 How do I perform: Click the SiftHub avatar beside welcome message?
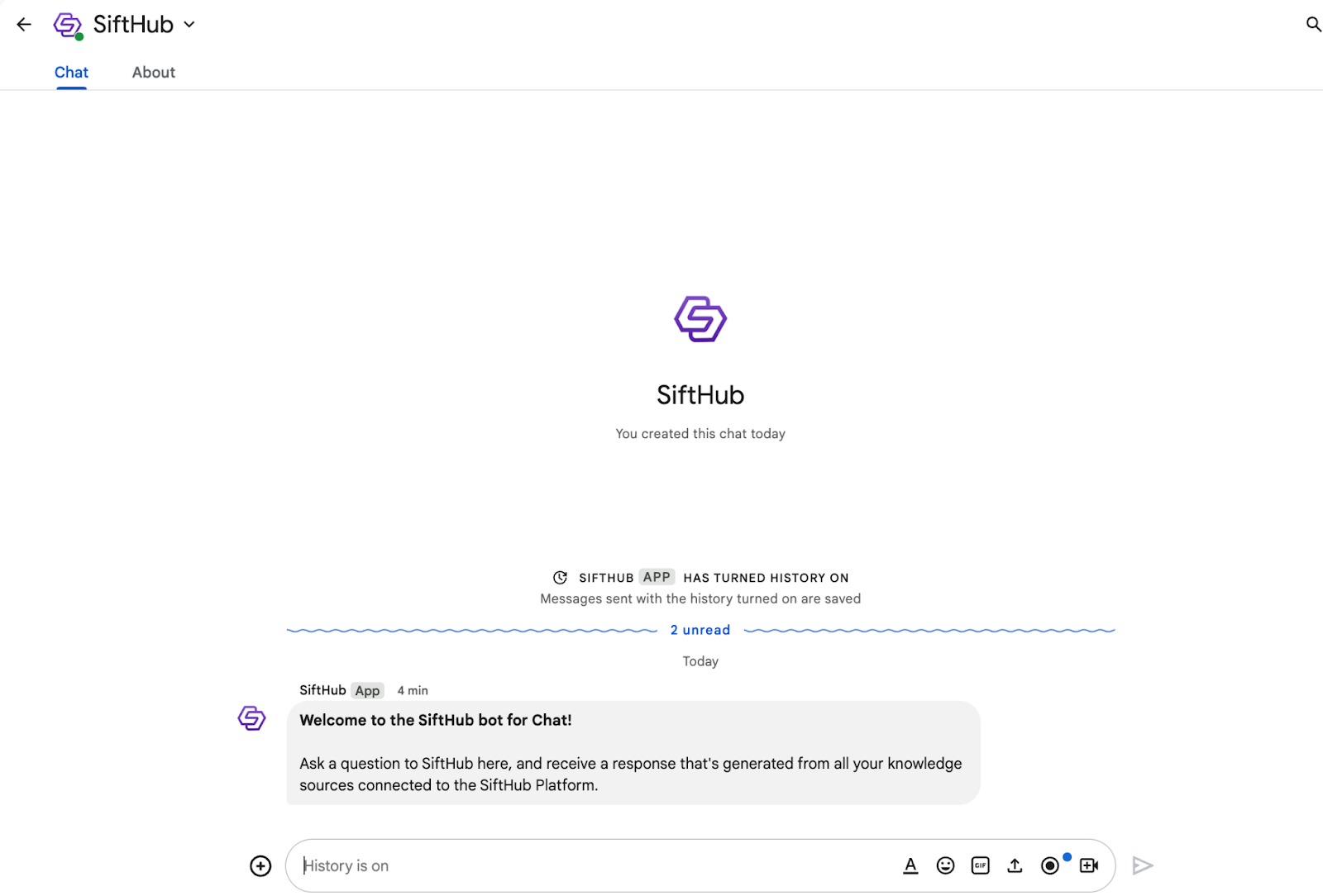coord(252,717)
